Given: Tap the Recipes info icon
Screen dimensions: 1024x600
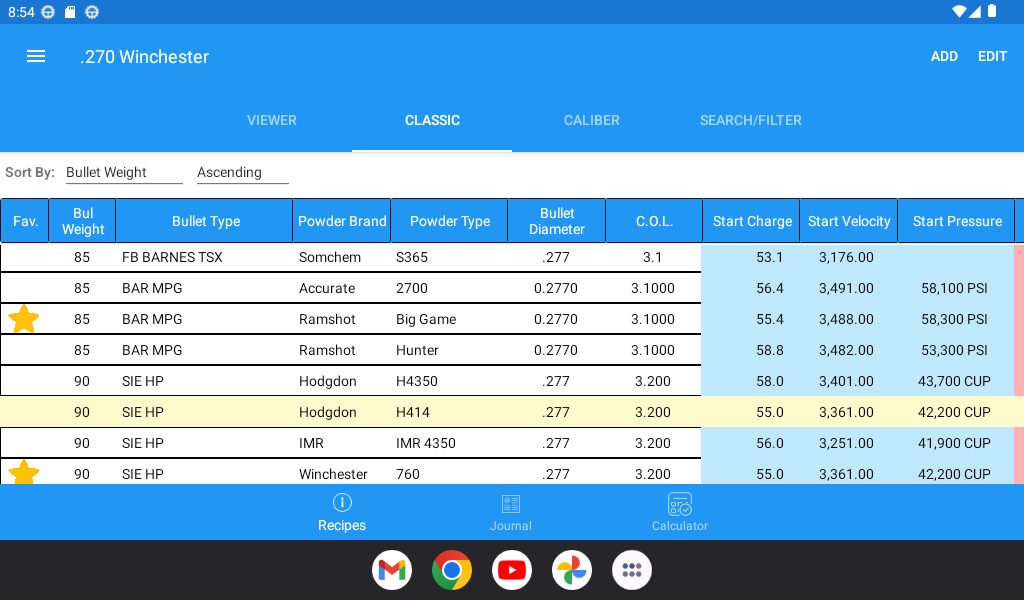Looking at the screenshot, I should pyautogui.click(x=342, y=503).
